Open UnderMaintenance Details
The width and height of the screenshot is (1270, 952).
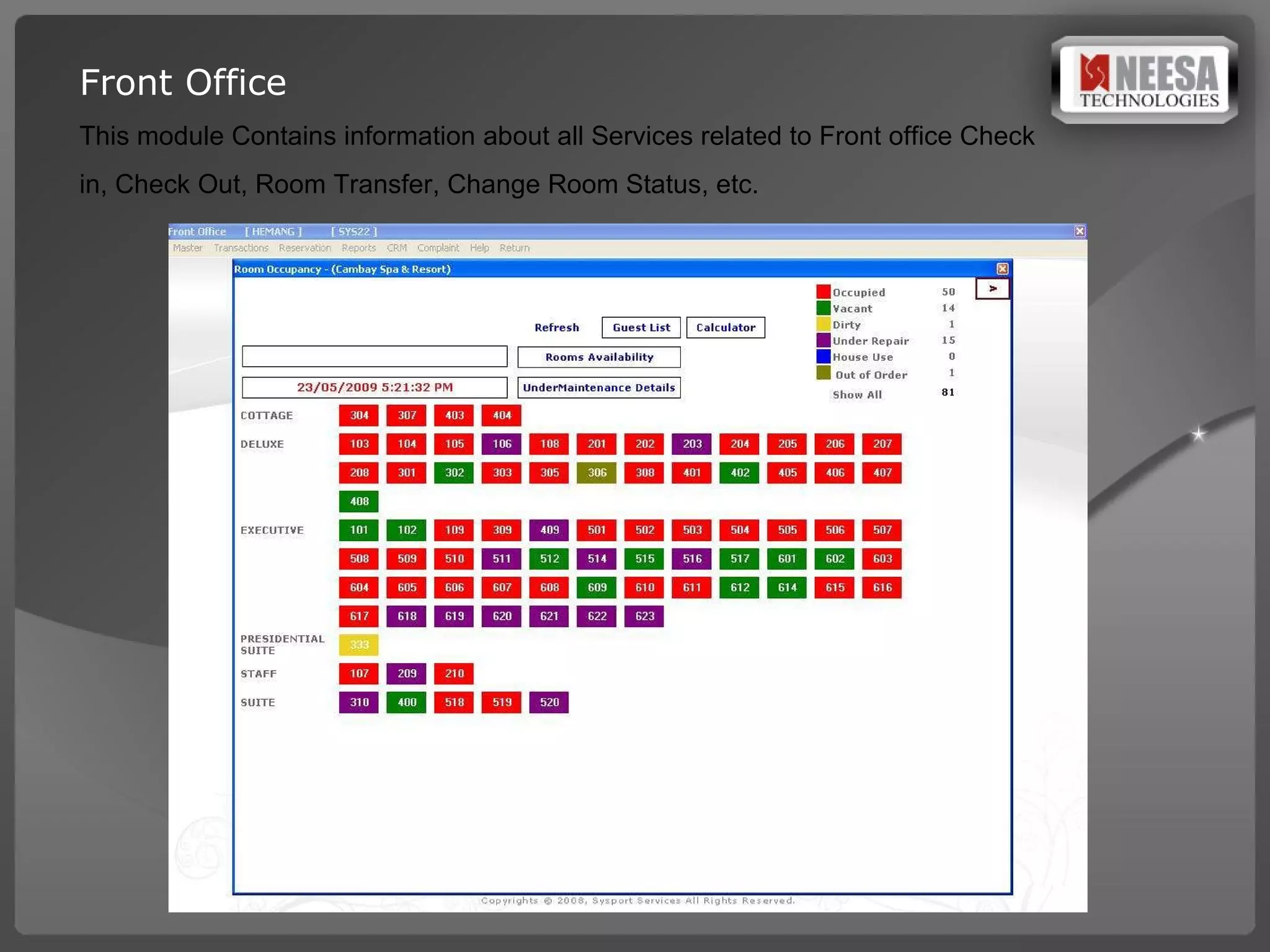coord(599,387)
